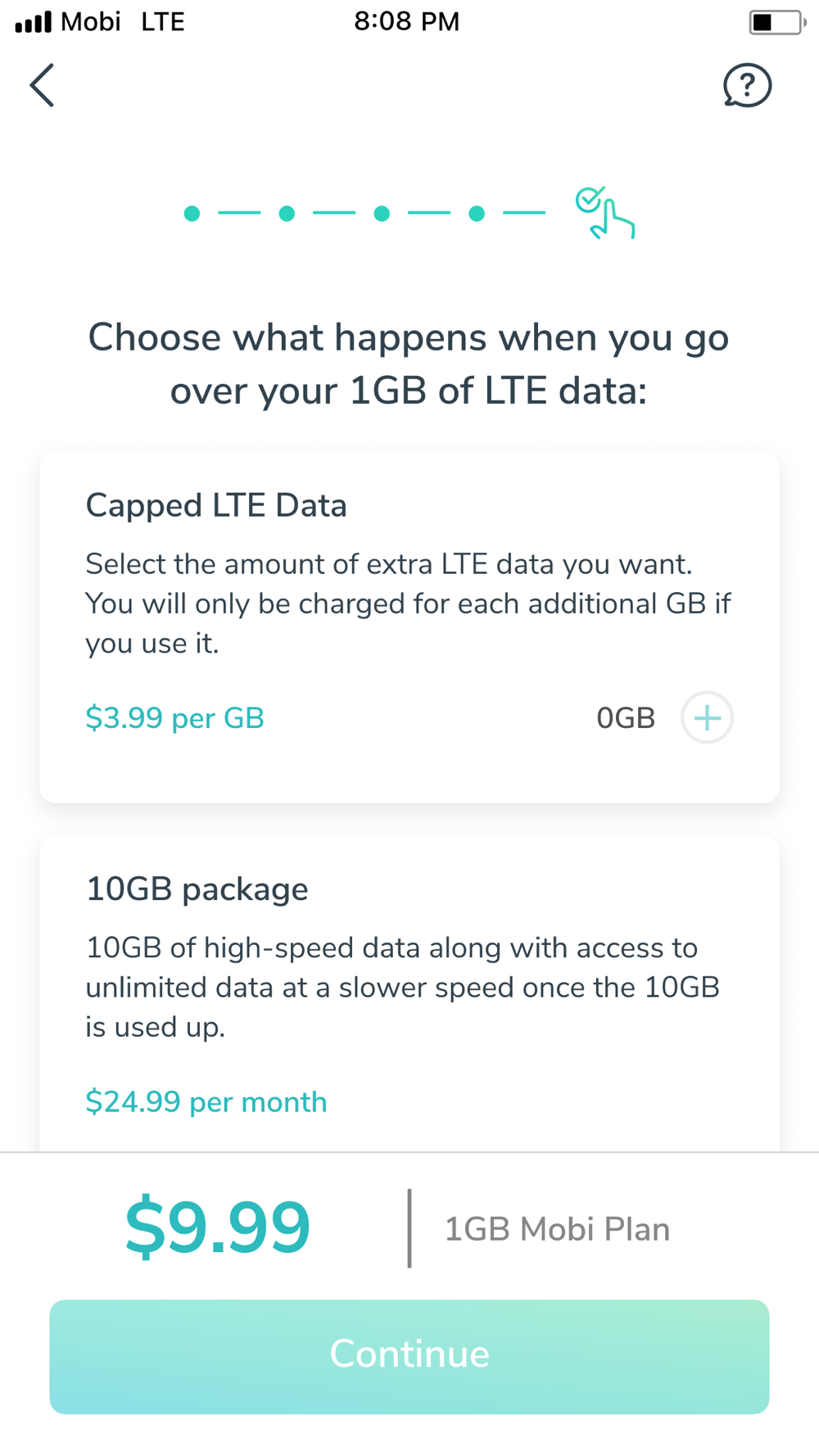Tap the 8:08 PM clock
The image size is (819, 1456).
tap(407, 22)
